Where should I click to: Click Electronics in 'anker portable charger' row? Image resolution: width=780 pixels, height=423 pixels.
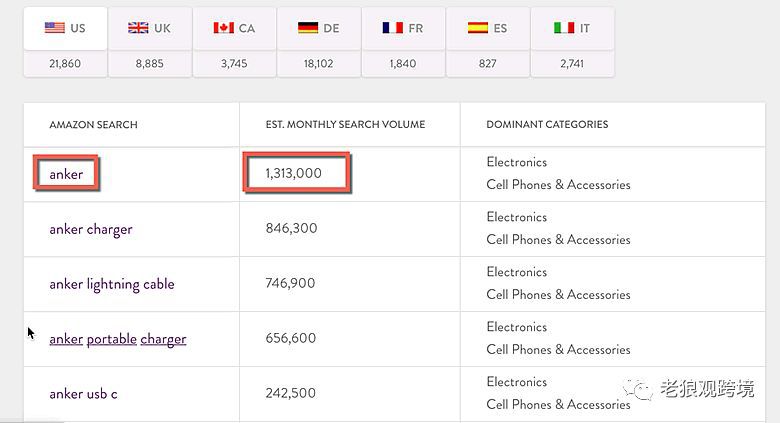[517, 327]
